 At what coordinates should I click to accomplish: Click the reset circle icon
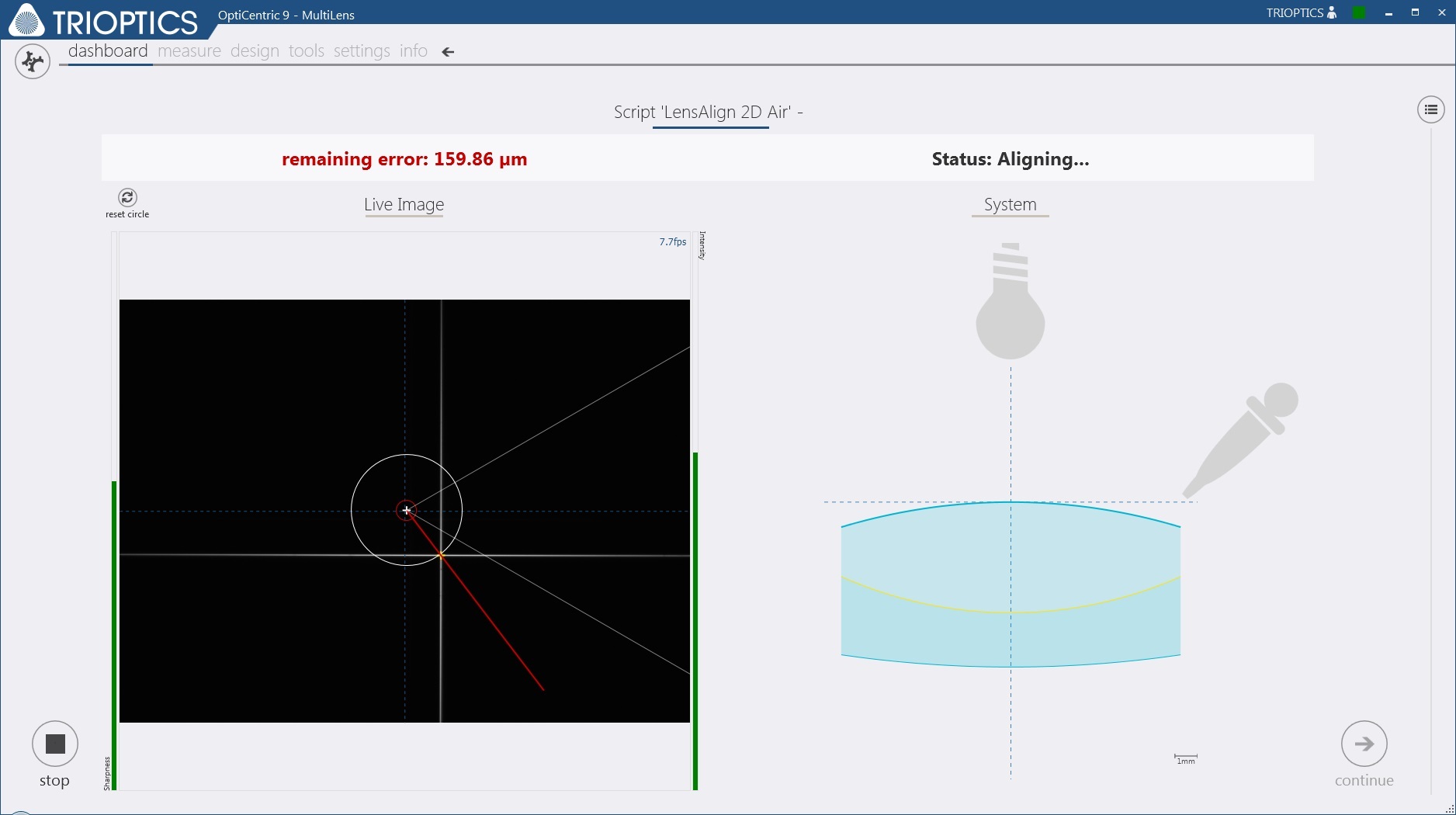[x=127, y=197]
